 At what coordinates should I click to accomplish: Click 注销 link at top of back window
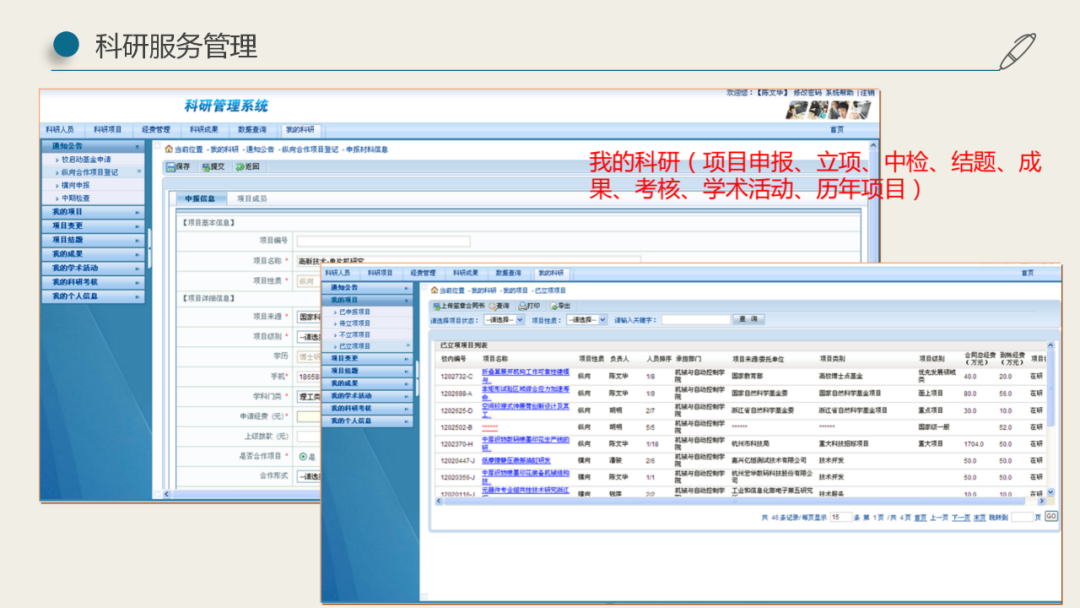point(866,92)
